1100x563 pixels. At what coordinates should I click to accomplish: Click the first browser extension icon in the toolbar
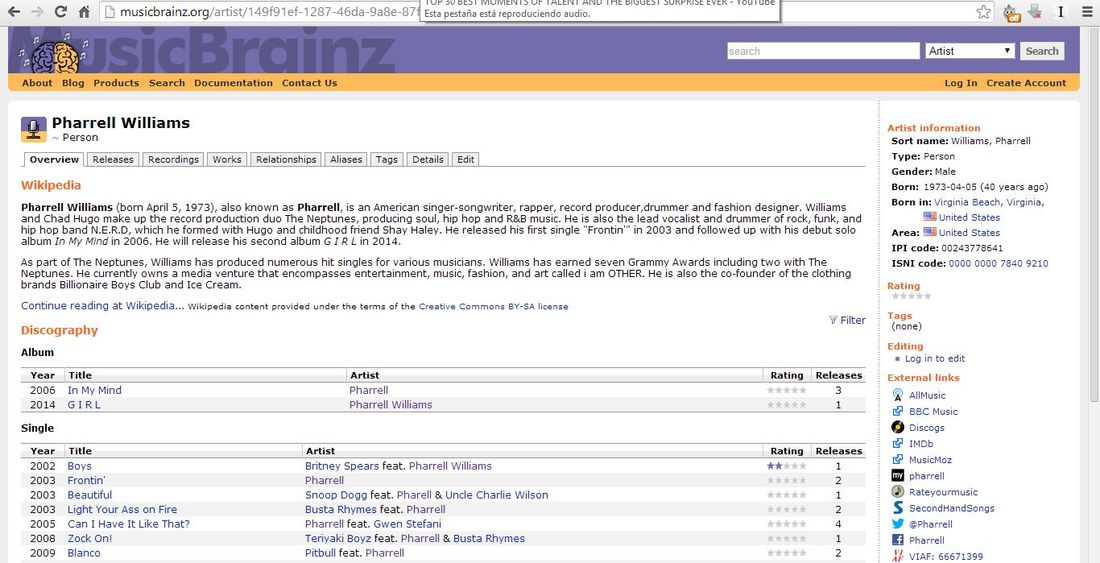tap(1012, 12)
